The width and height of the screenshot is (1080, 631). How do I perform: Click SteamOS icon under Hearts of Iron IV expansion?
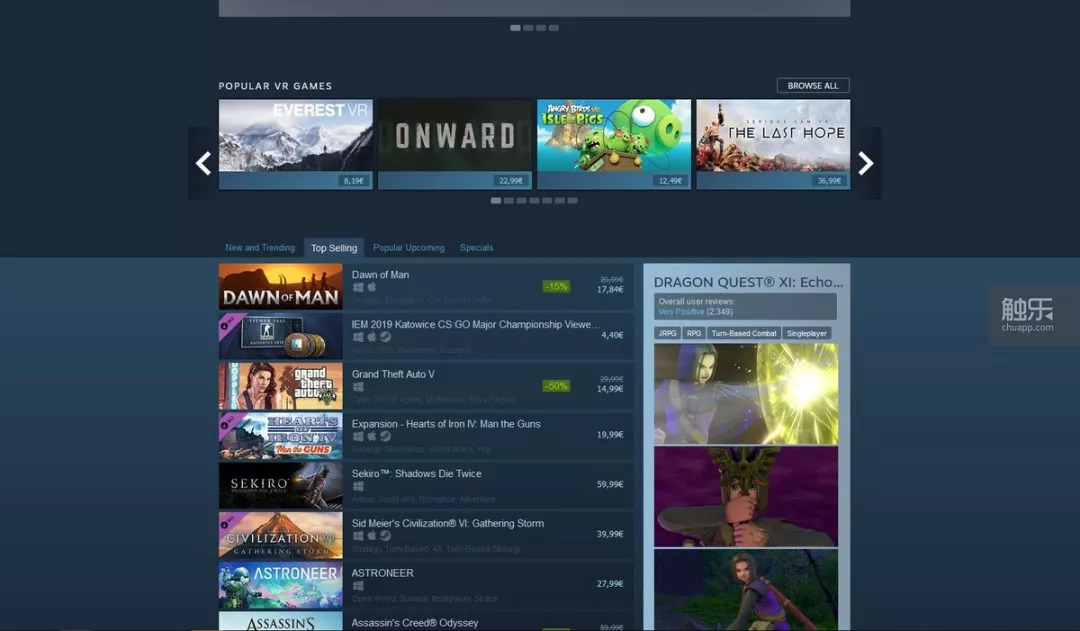[x=385, y=436]
